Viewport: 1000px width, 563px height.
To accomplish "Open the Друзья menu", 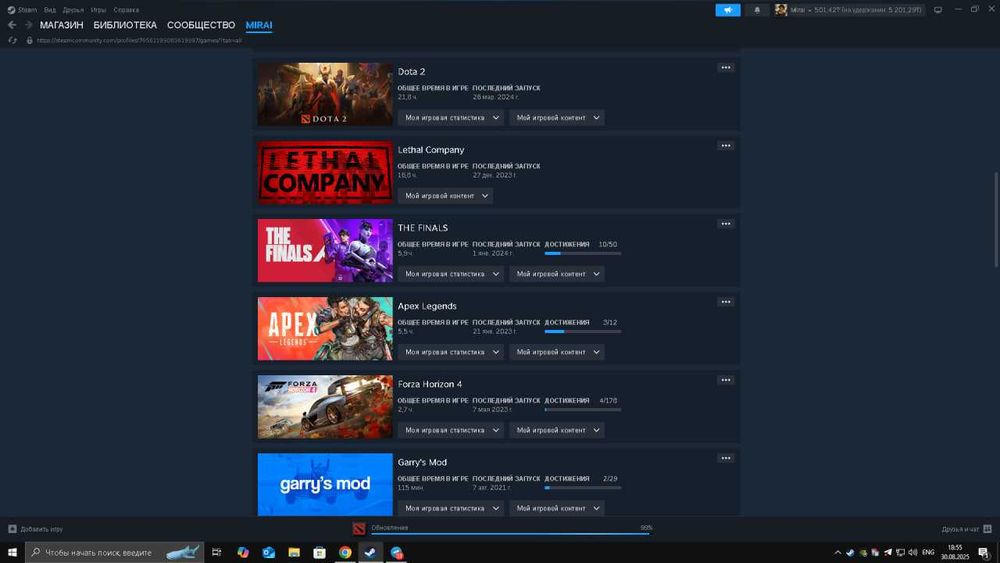I will point(73,10).
